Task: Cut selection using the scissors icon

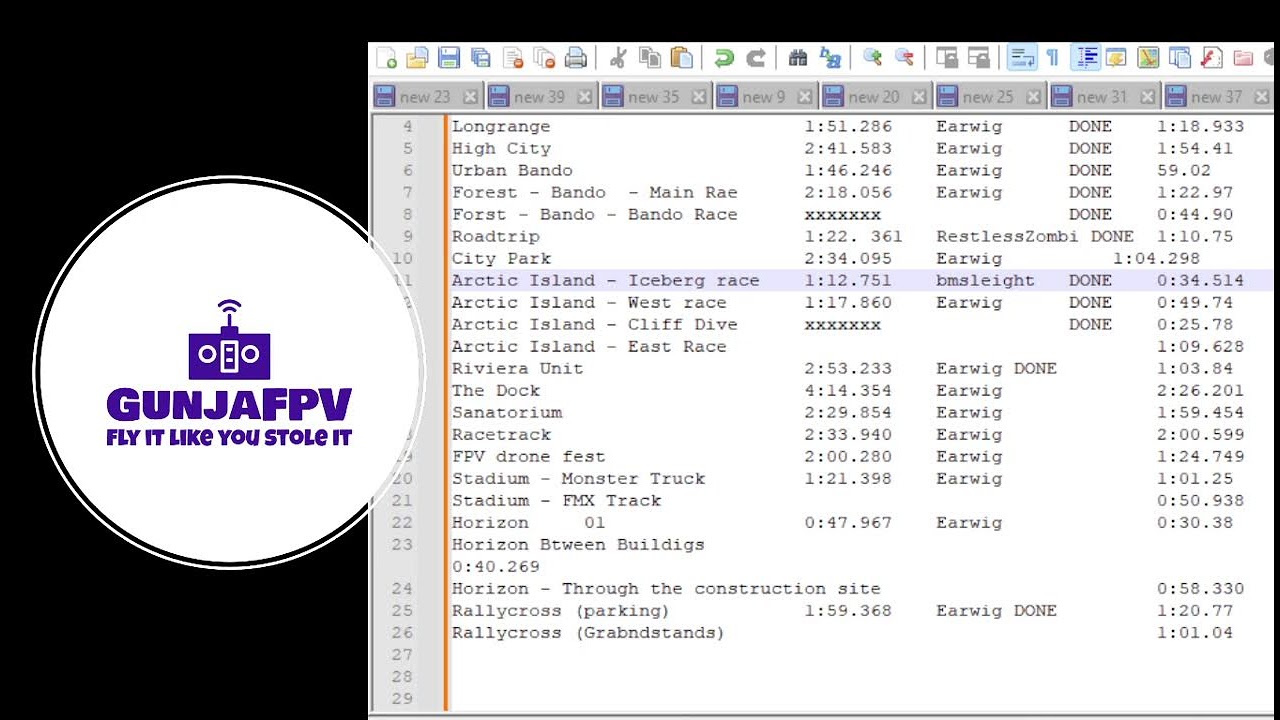Action: tap(618, 58)
